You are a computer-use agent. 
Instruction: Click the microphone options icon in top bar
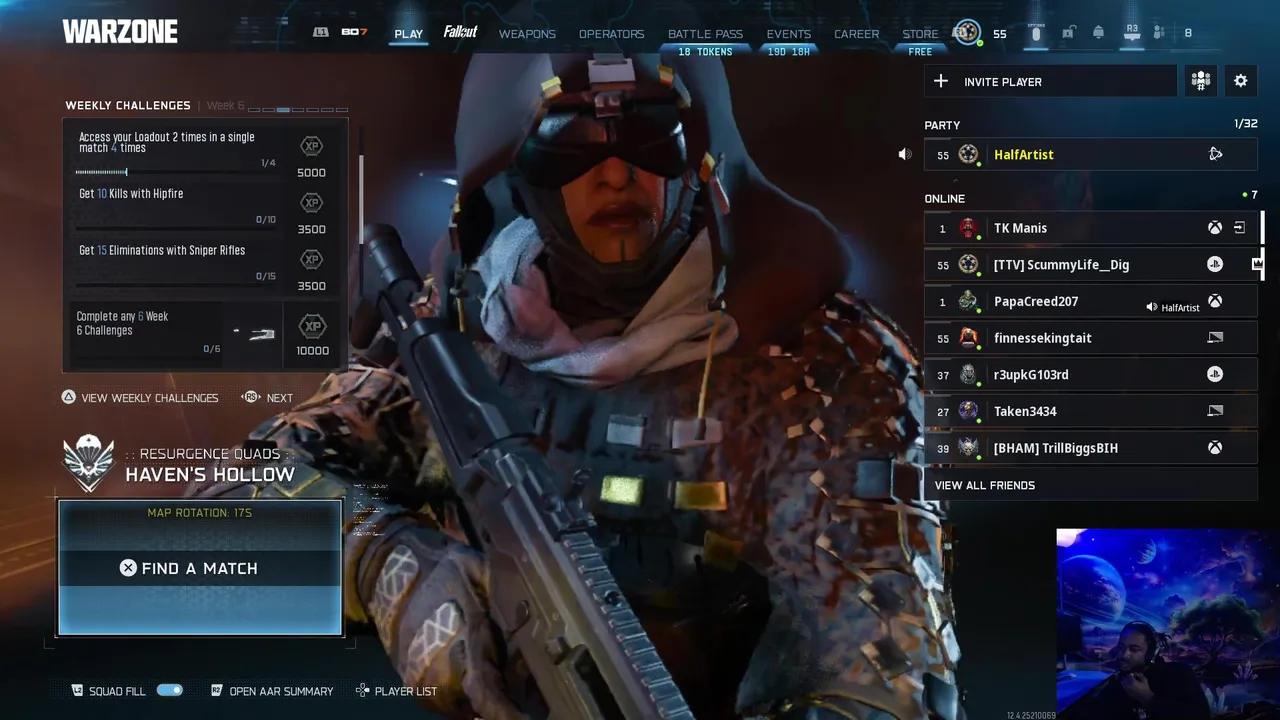[x=1036, y=32]
